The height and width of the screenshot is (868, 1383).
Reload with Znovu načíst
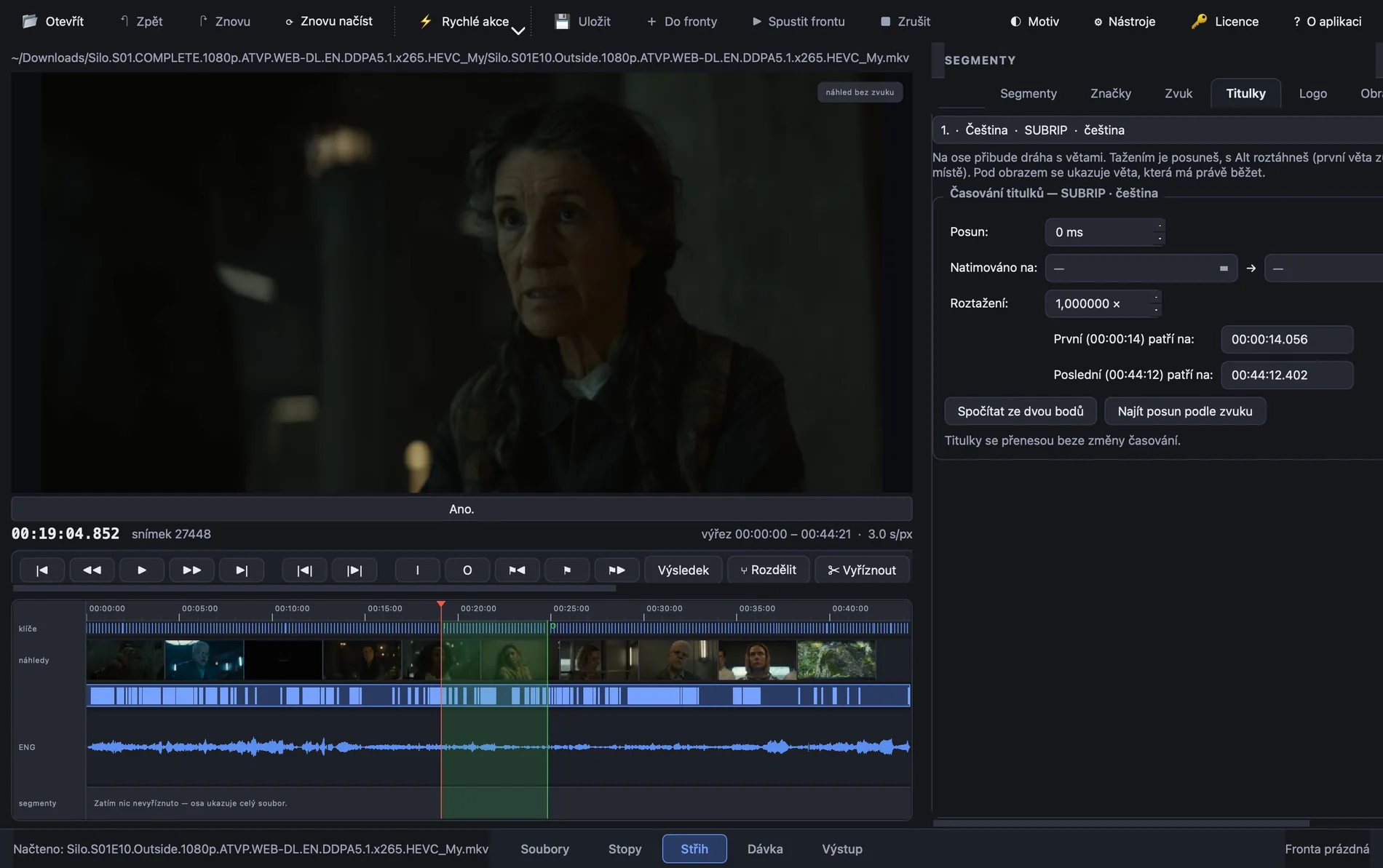[x=329, y=21]
